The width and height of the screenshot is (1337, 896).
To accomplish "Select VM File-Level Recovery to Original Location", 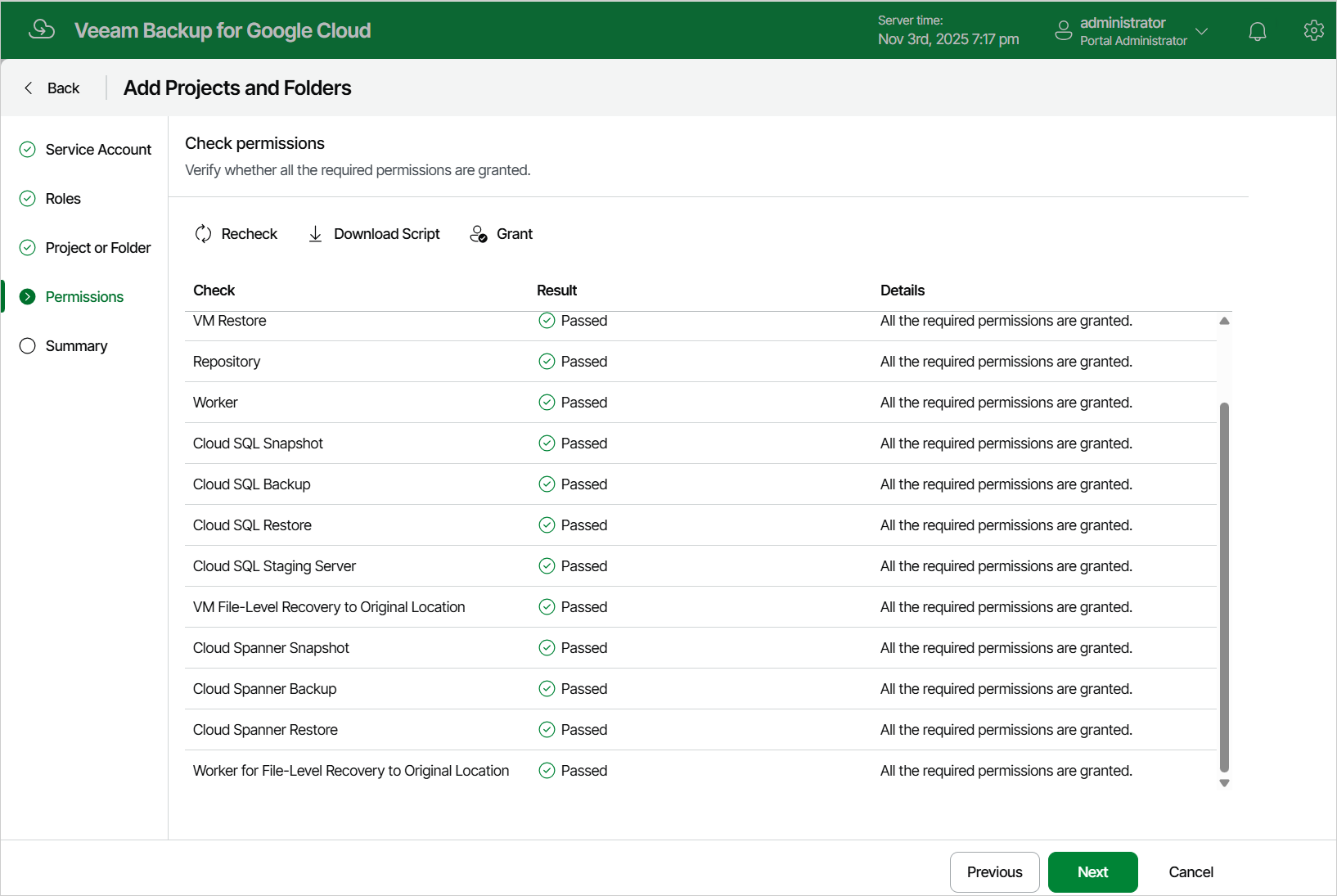I will 329,607.
